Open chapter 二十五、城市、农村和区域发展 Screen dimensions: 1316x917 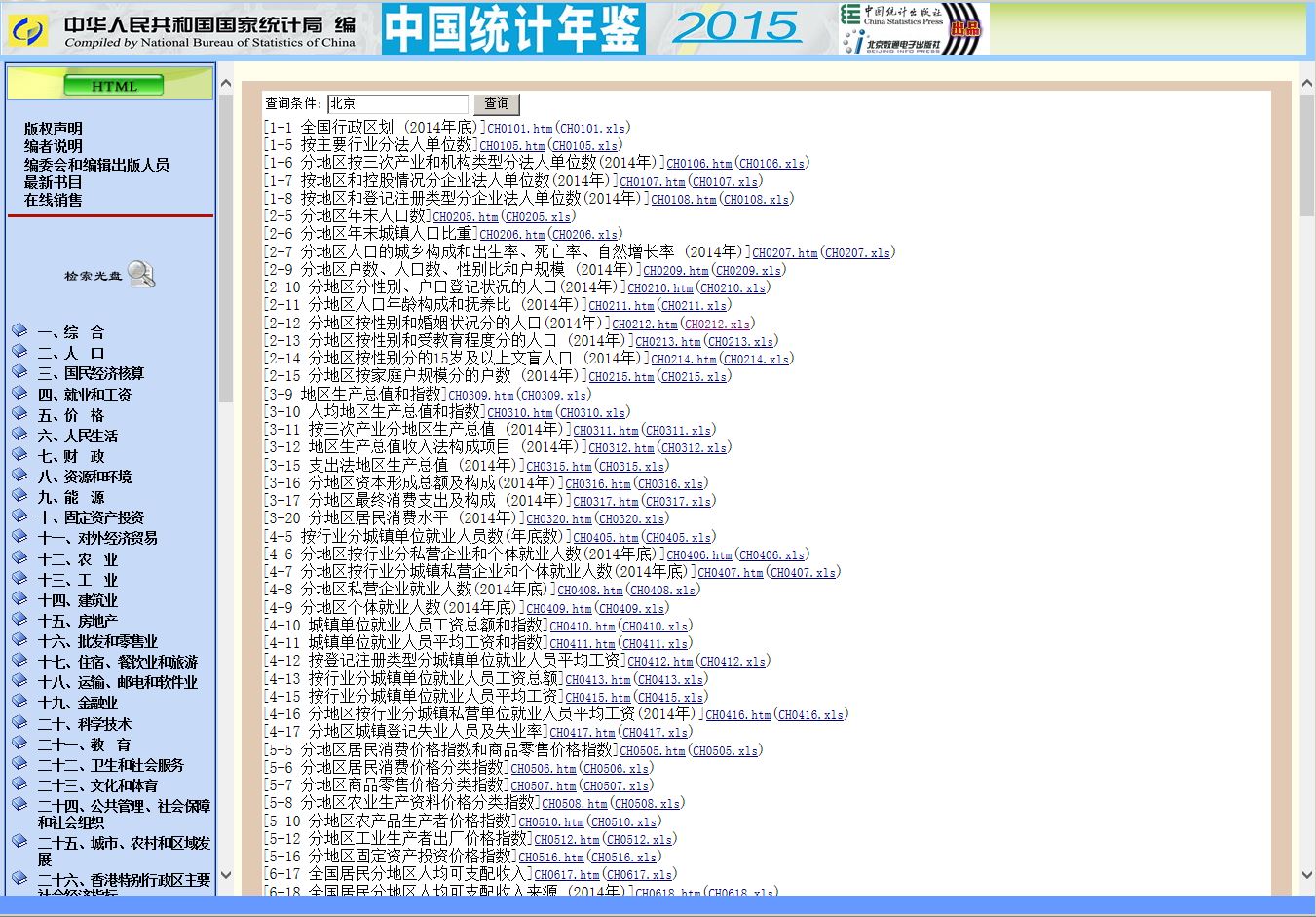[124, 851]
